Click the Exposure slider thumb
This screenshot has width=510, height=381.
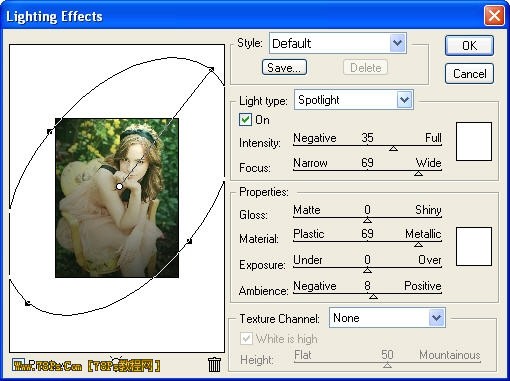pyautogui.click(x=367, y=270)
